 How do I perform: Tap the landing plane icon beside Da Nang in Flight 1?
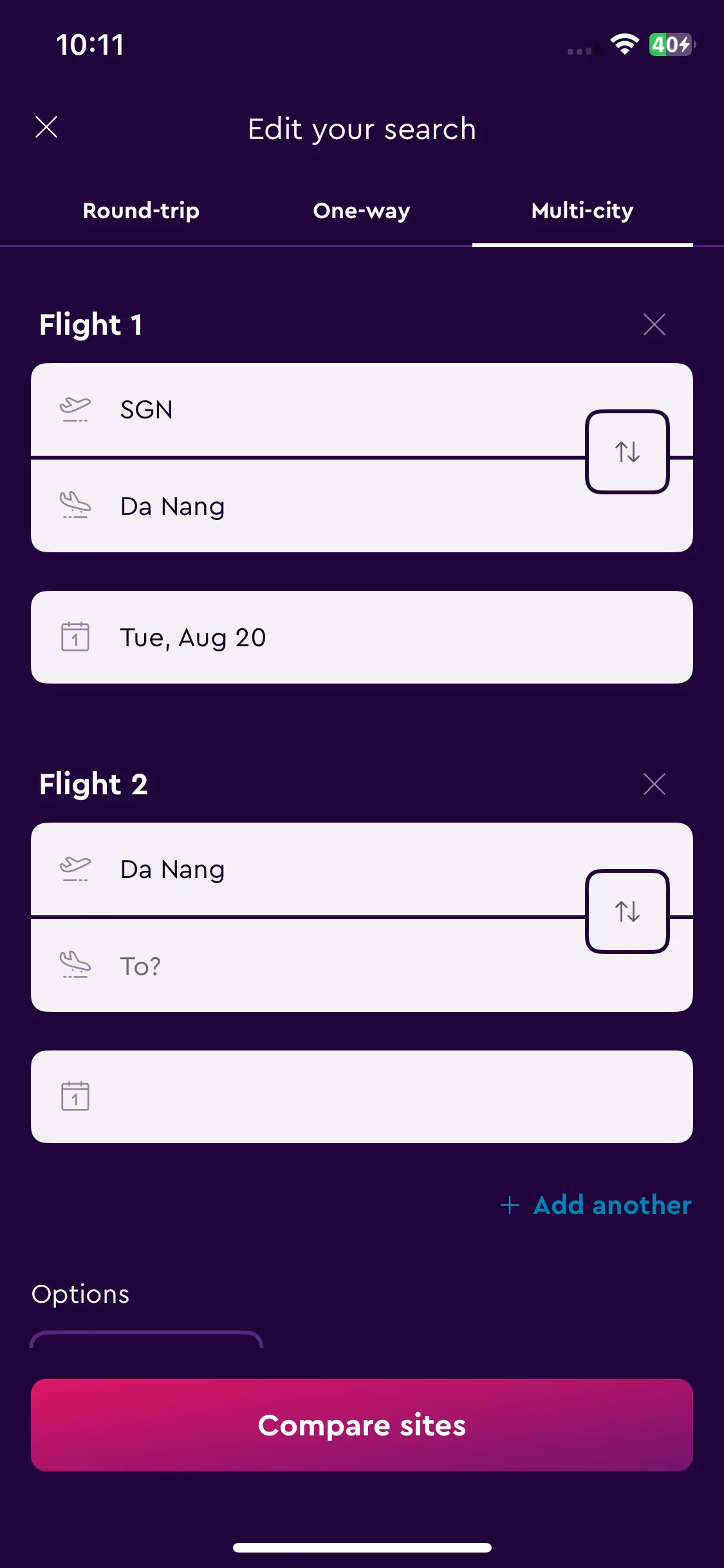point(75,505)
